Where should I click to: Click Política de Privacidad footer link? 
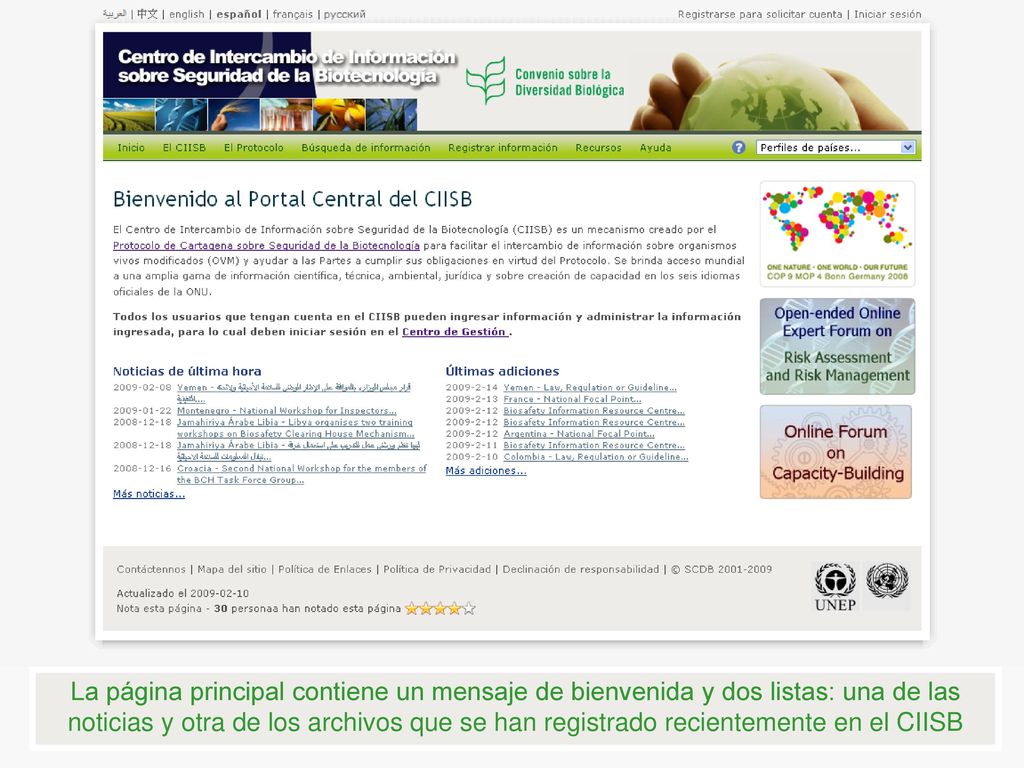pyautogui.click(x=437, y=569)
